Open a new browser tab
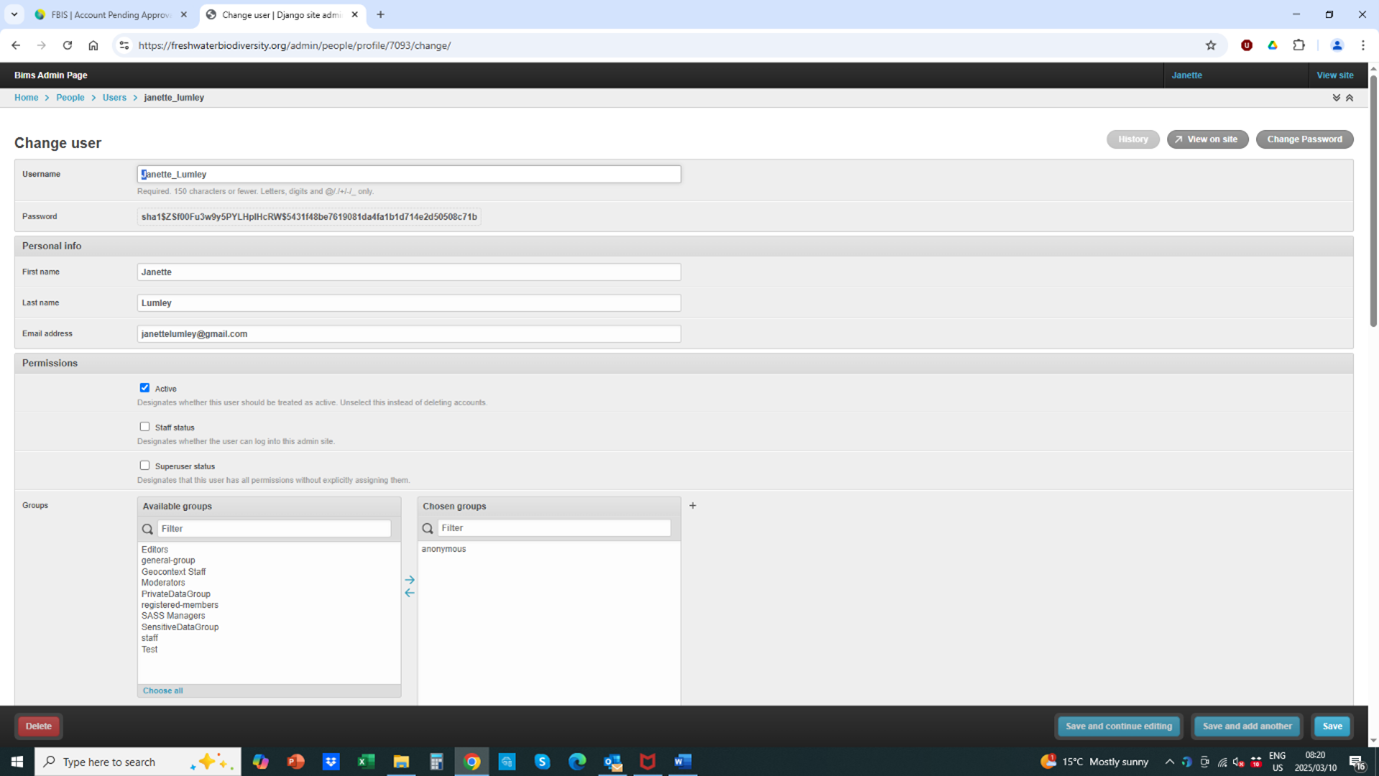Viewport: 1379px width, 776px height. (x=380, y=15)
